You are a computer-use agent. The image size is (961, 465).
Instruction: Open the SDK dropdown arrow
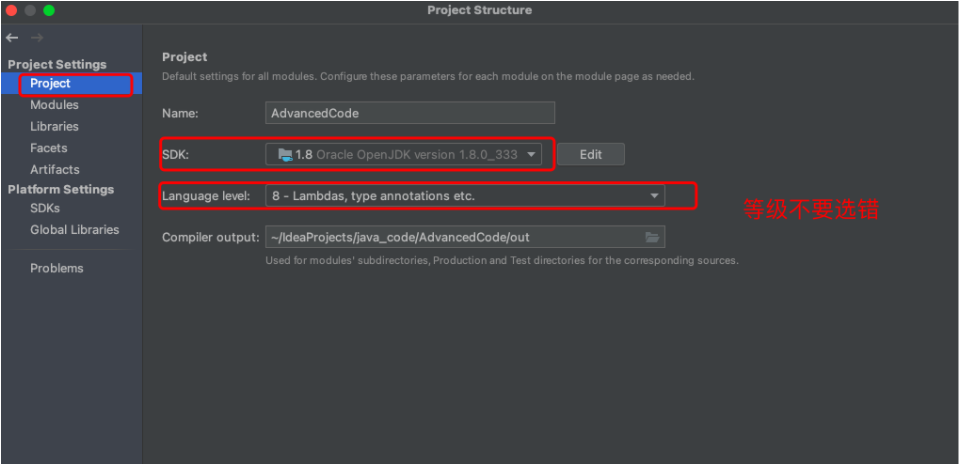[531, 154]
